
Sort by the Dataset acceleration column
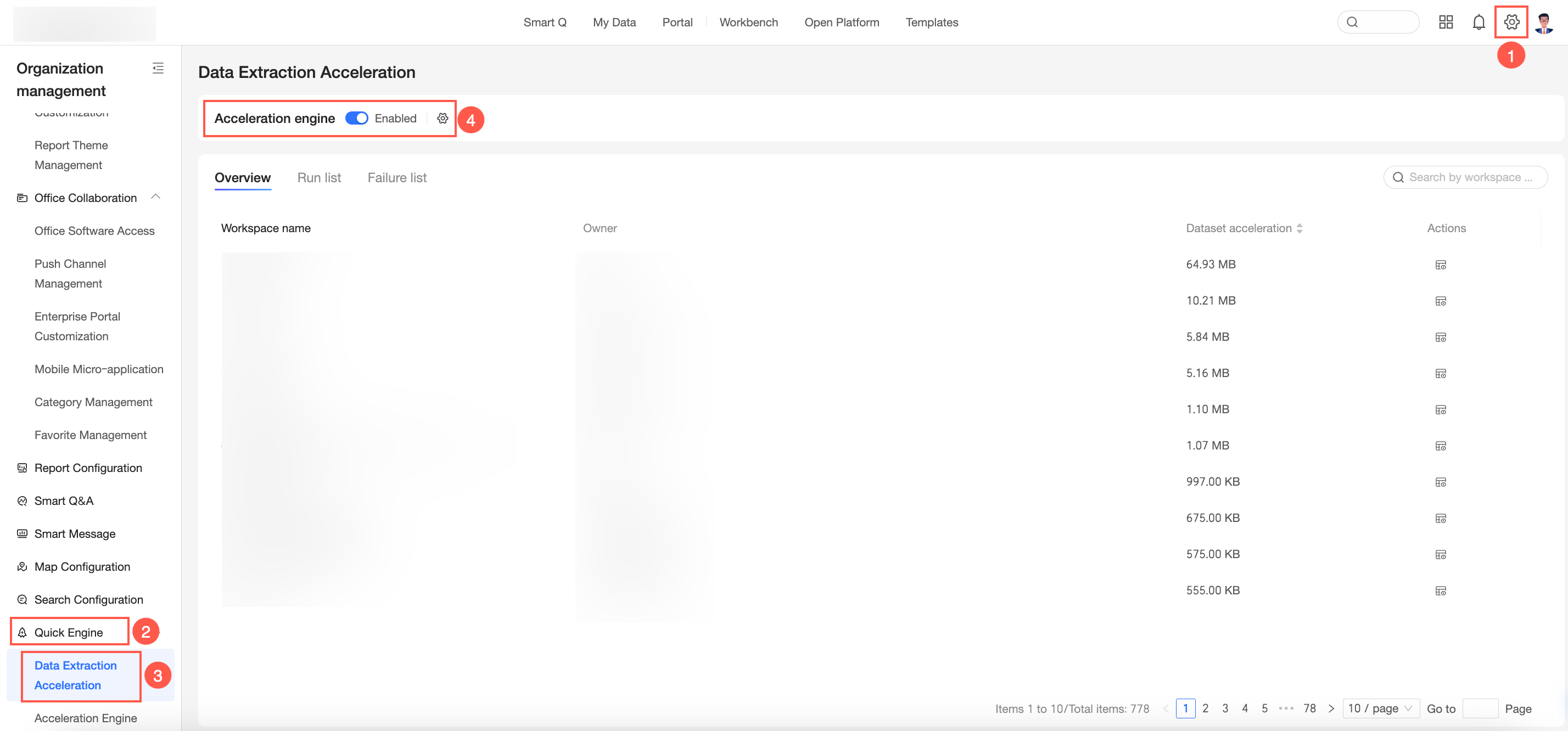(1299, 228)
